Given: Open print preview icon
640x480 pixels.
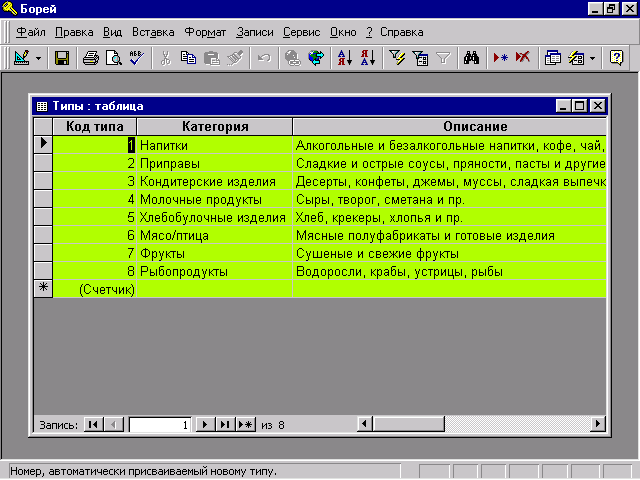Looking at the screenshot, I should [x=113, y=58].
